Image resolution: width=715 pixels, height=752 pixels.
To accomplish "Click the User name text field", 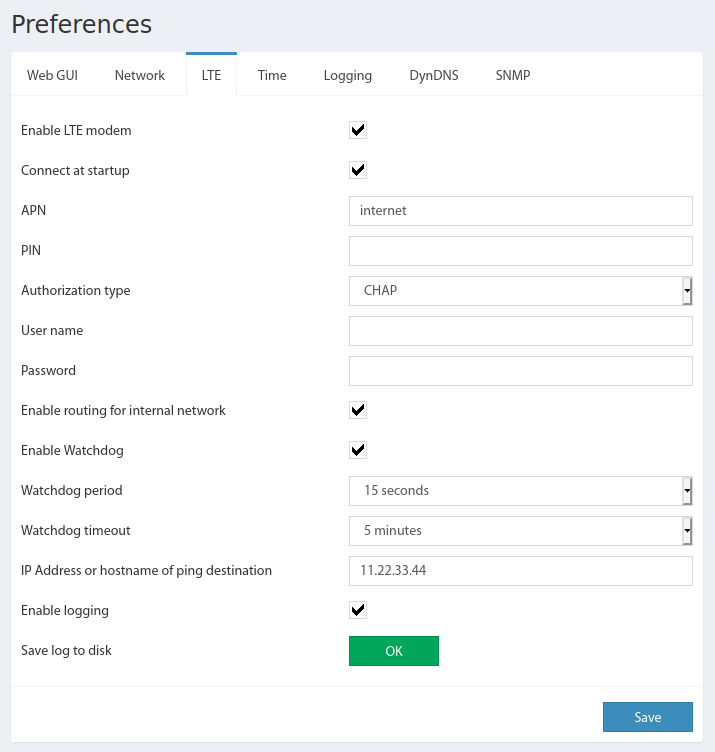I will tap(520, 331).
